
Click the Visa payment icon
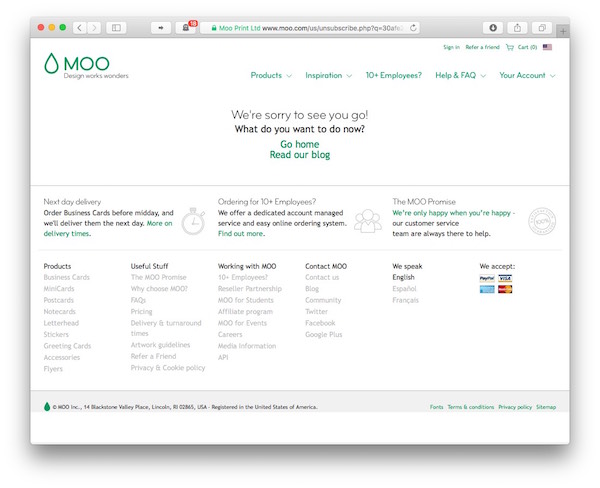click(505, 278)
